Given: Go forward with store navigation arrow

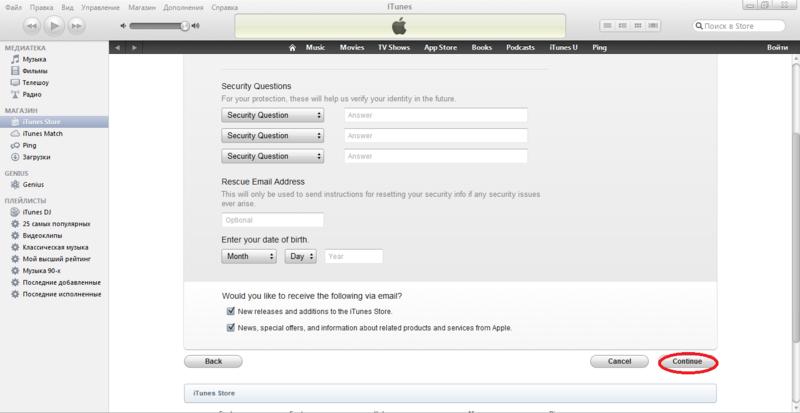Looking at the screenshot, I should coord(134,47).
